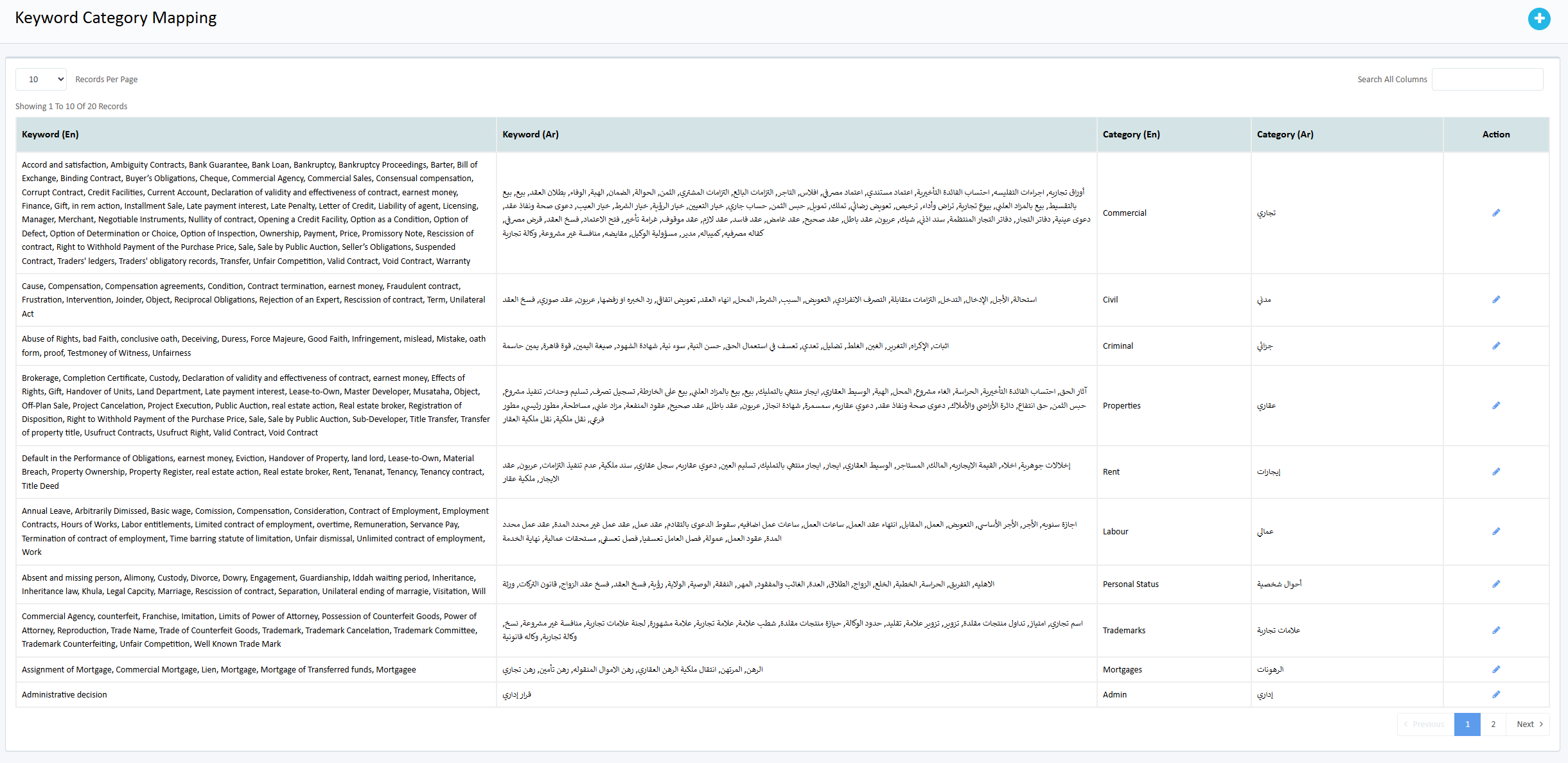Edit the Admin category row
Viewport: 1568px width, 763px height.
click(x=1495, y=694)
